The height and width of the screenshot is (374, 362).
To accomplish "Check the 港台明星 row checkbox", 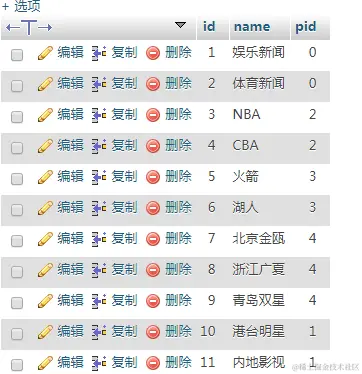I will pyautogui.click(x=17, y=334).
